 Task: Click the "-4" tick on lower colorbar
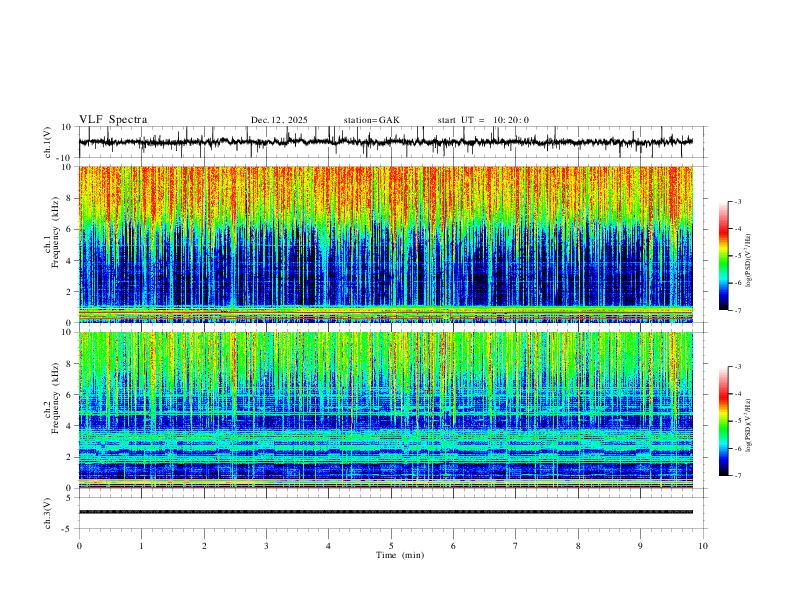click(737, 394)
